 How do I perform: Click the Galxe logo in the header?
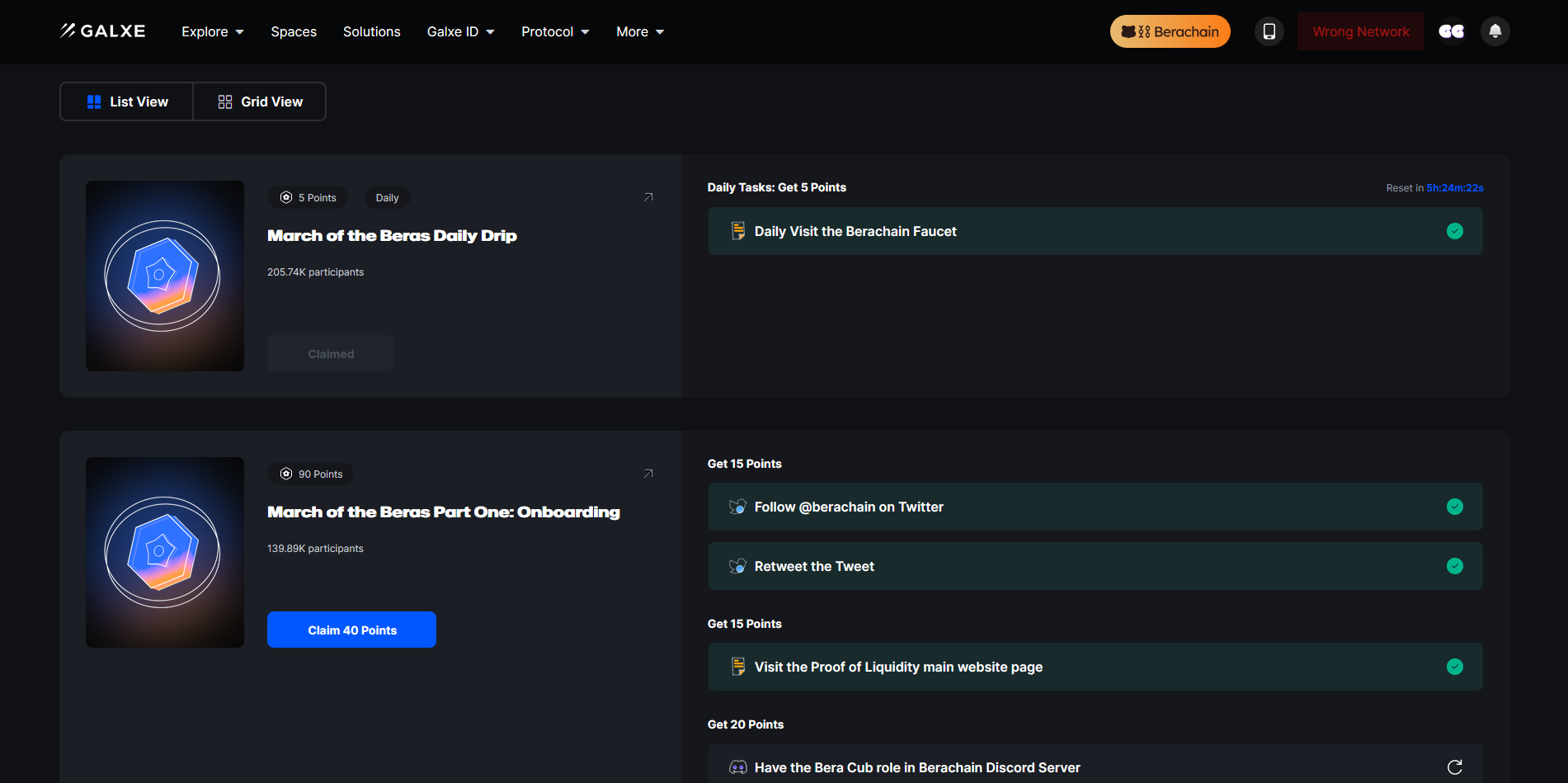coord(102,31)
